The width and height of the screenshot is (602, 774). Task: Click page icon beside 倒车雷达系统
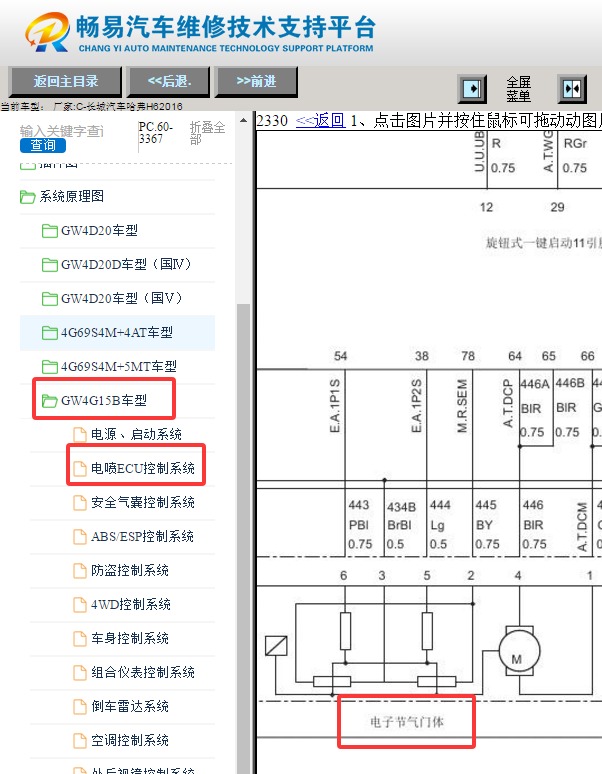[79, 706]
